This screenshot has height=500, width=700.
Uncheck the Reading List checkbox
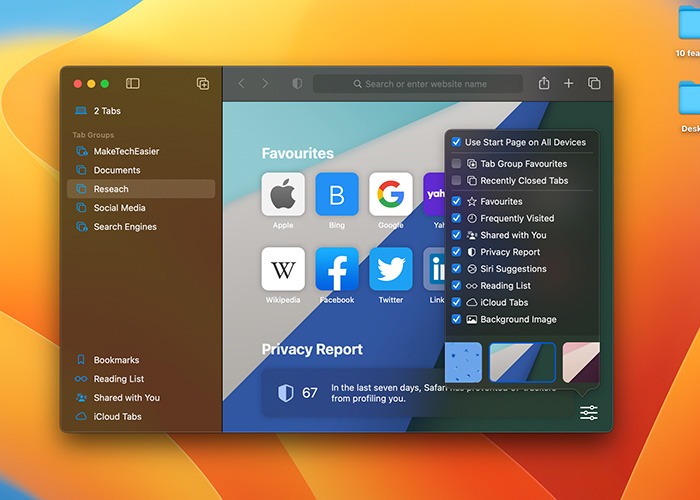(x=456, y=285)
